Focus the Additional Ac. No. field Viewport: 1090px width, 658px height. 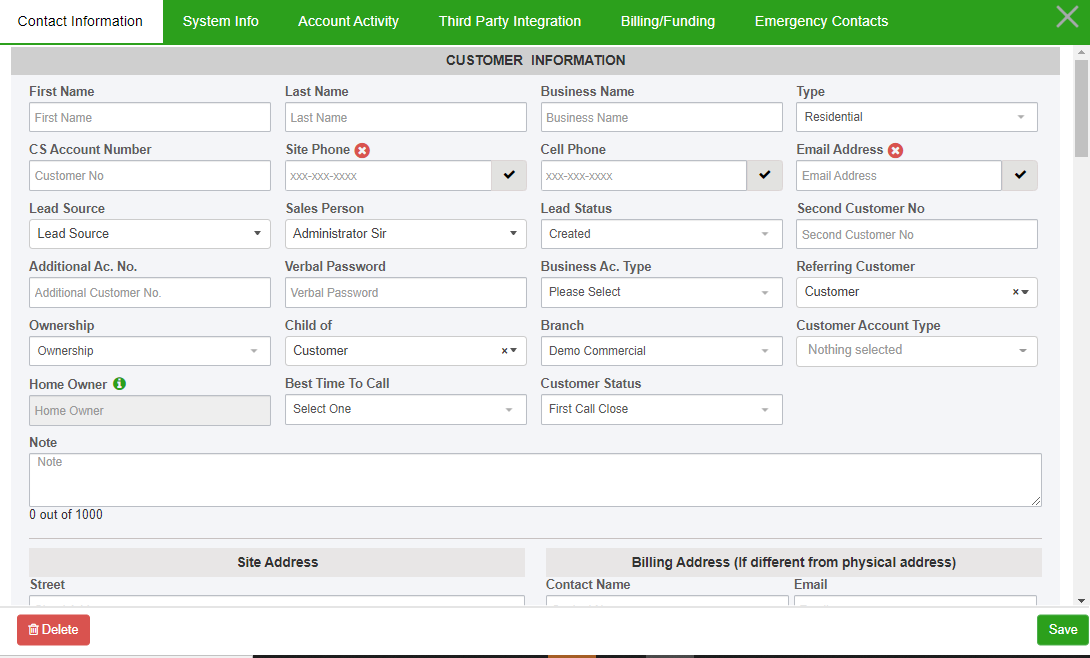coord(149,293)
